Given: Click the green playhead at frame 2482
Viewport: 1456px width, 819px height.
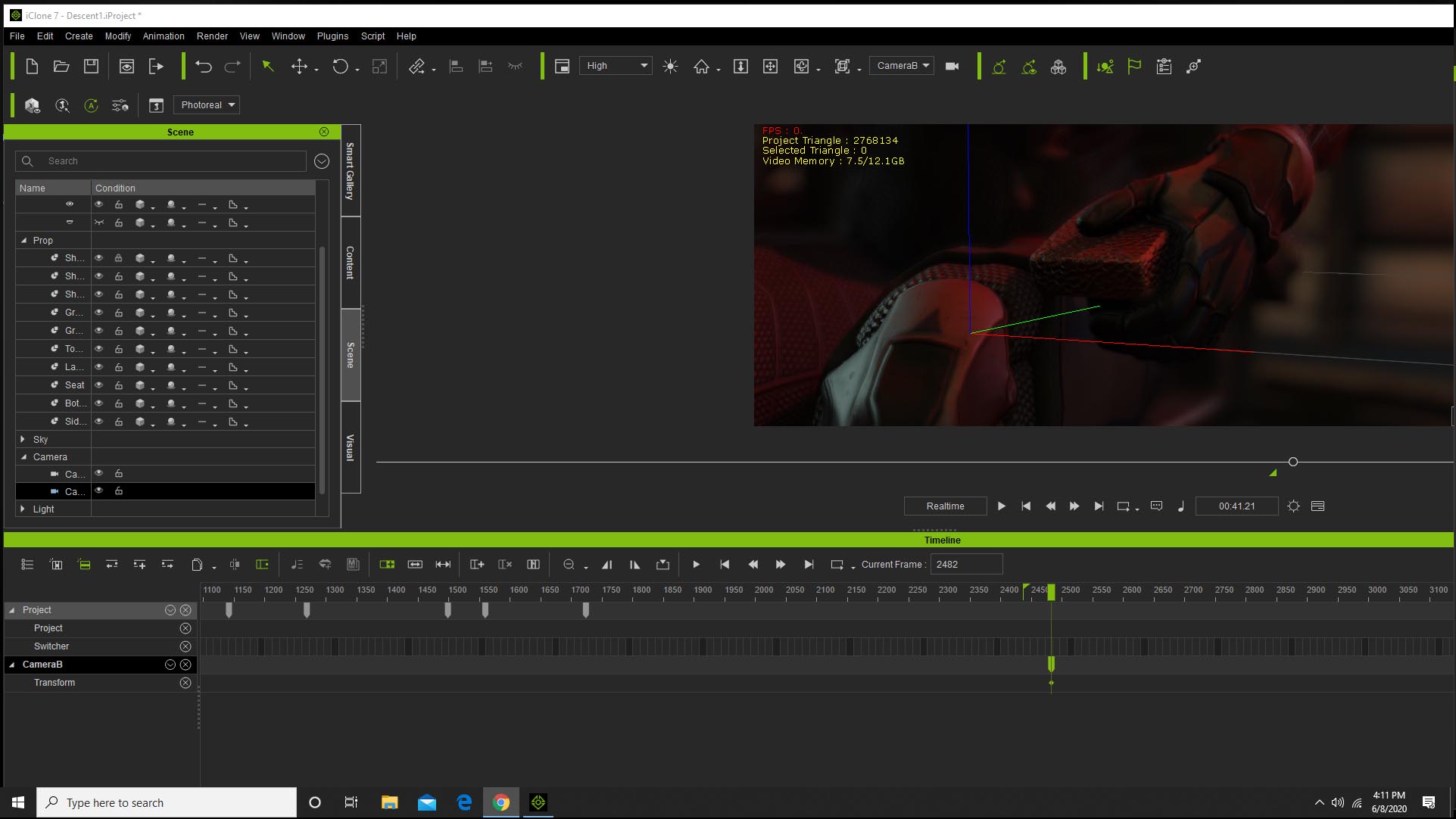Looking at the screenshot, I should coord(1051,593).
